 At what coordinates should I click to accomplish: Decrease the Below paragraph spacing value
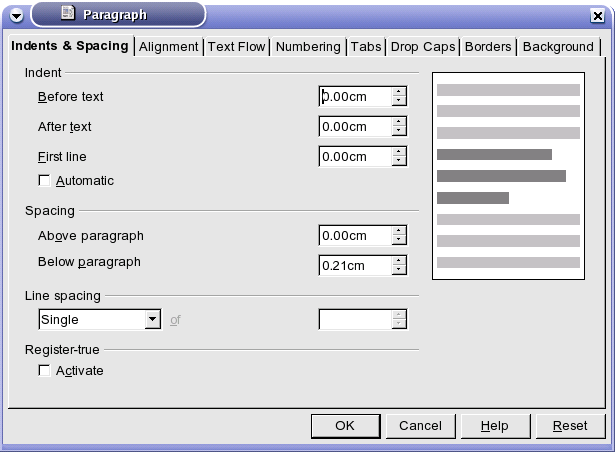[x=399, y=270]
